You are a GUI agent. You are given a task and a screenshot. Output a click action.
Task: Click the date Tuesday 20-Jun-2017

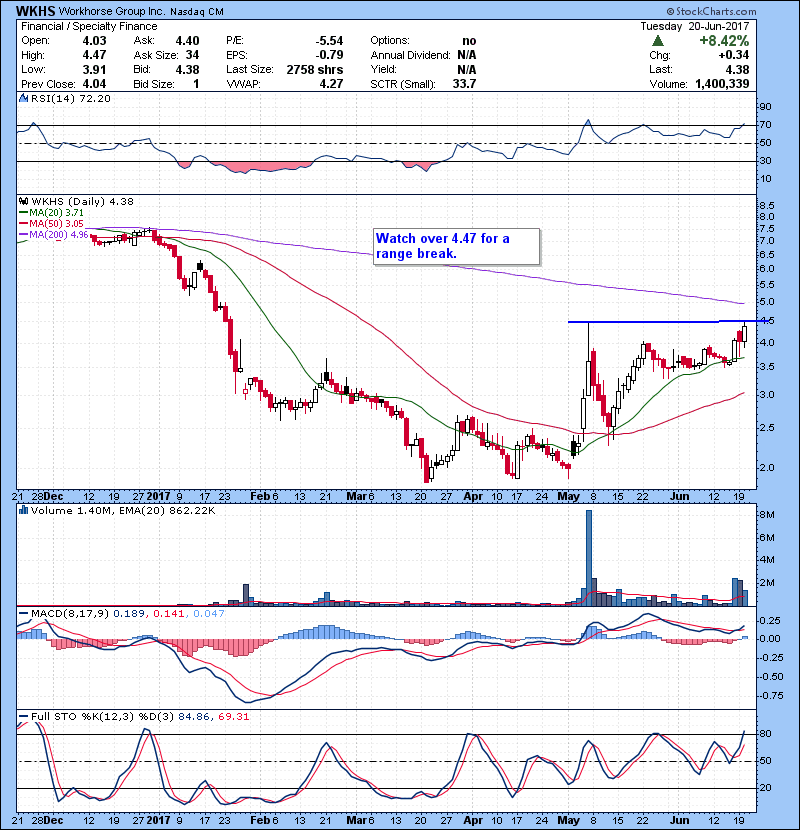click(695, 26)
